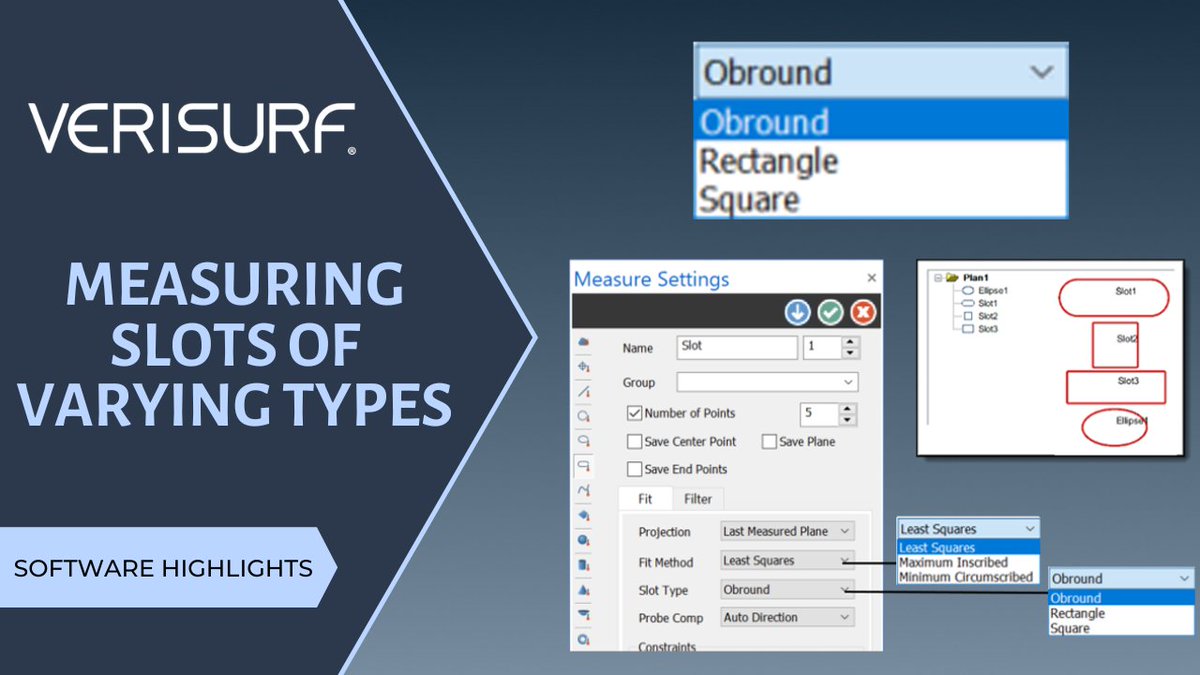The image size is (1200, 675).
Task: Confirm with the green checkmark button
Action: pyautogui.click(x=831, y=311)
